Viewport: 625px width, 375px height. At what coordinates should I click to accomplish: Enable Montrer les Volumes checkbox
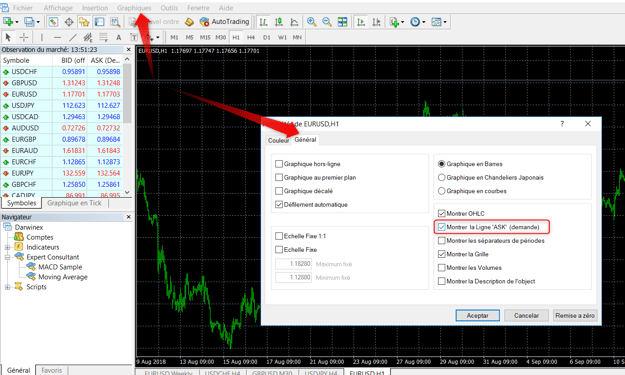441,267
